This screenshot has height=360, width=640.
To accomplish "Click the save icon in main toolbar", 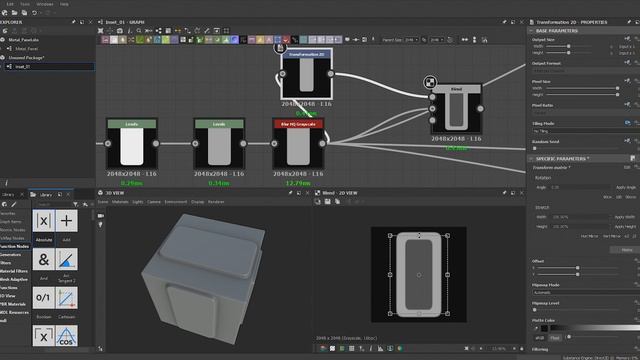I will pos(24,13).
